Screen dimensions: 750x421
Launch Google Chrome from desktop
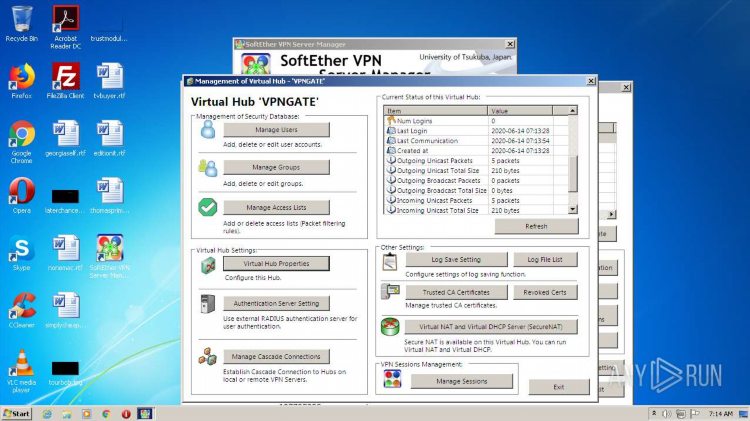point(22,142)
